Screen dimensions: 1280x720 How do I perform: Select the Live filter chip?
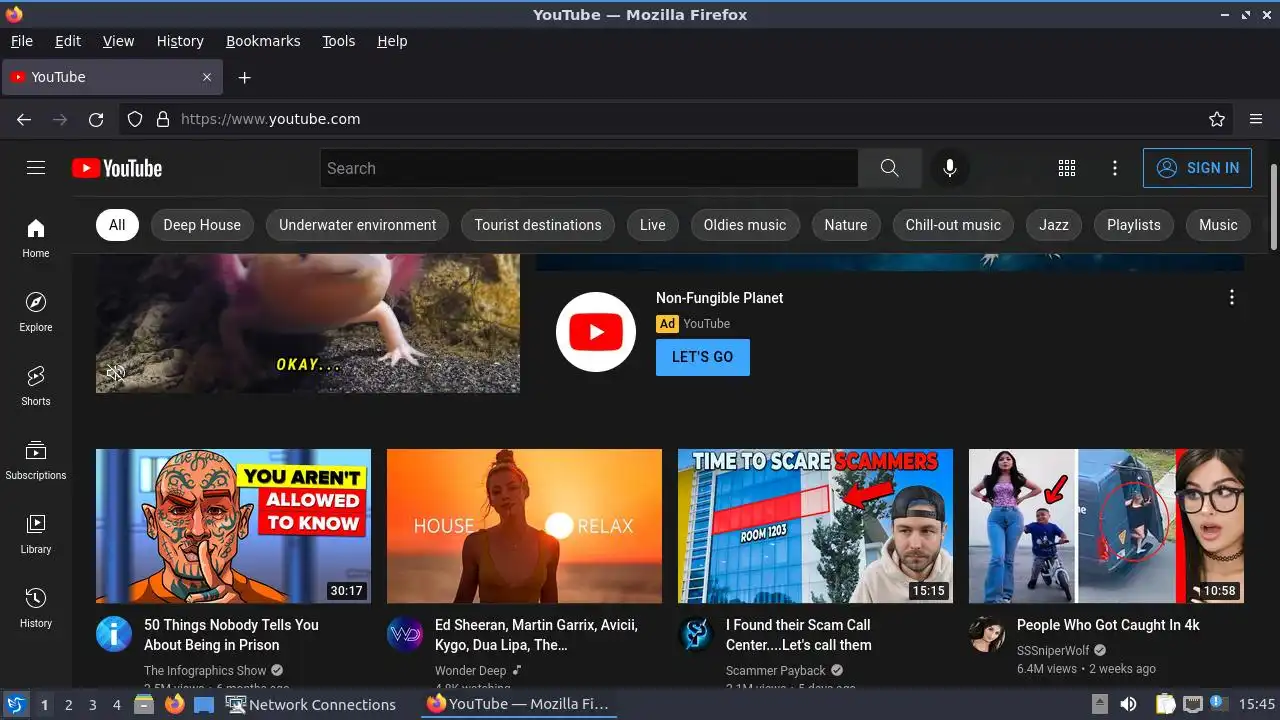653,225
